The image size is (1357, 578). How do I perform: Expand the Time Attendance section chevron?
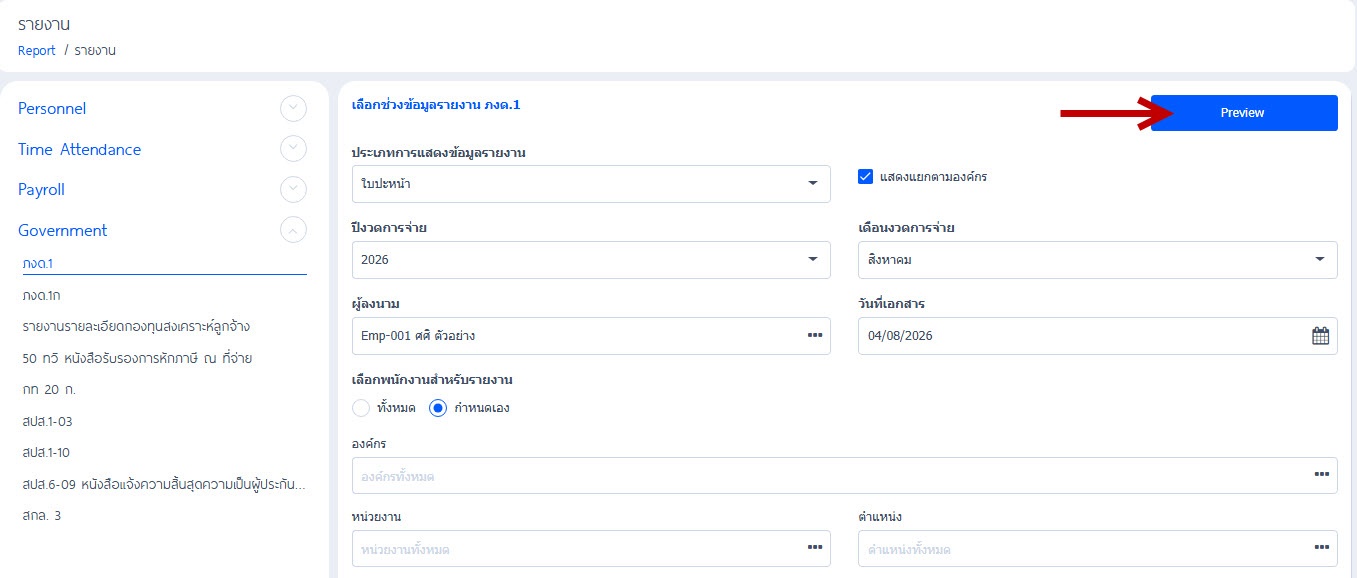tap(293, 149)
